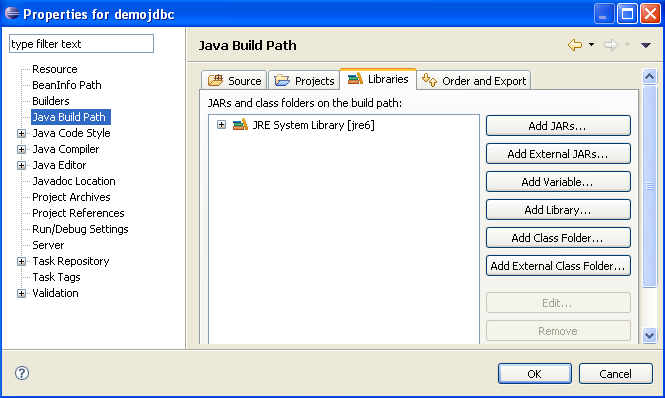Dismiss dialog with Cancel button
Image resolution: width=665 pixels, height=398 pixels.
point(615,373)
